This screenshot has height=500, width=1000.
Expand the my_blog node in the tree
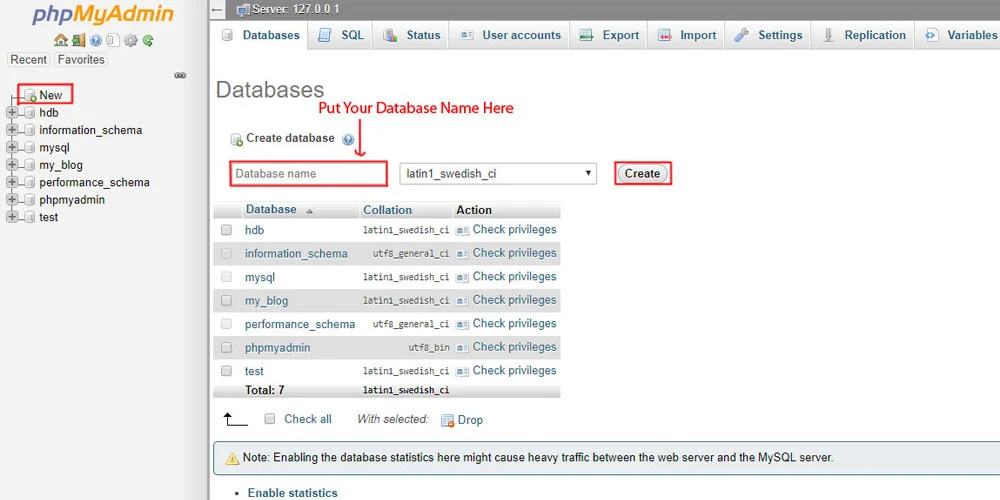coord(12,165)
